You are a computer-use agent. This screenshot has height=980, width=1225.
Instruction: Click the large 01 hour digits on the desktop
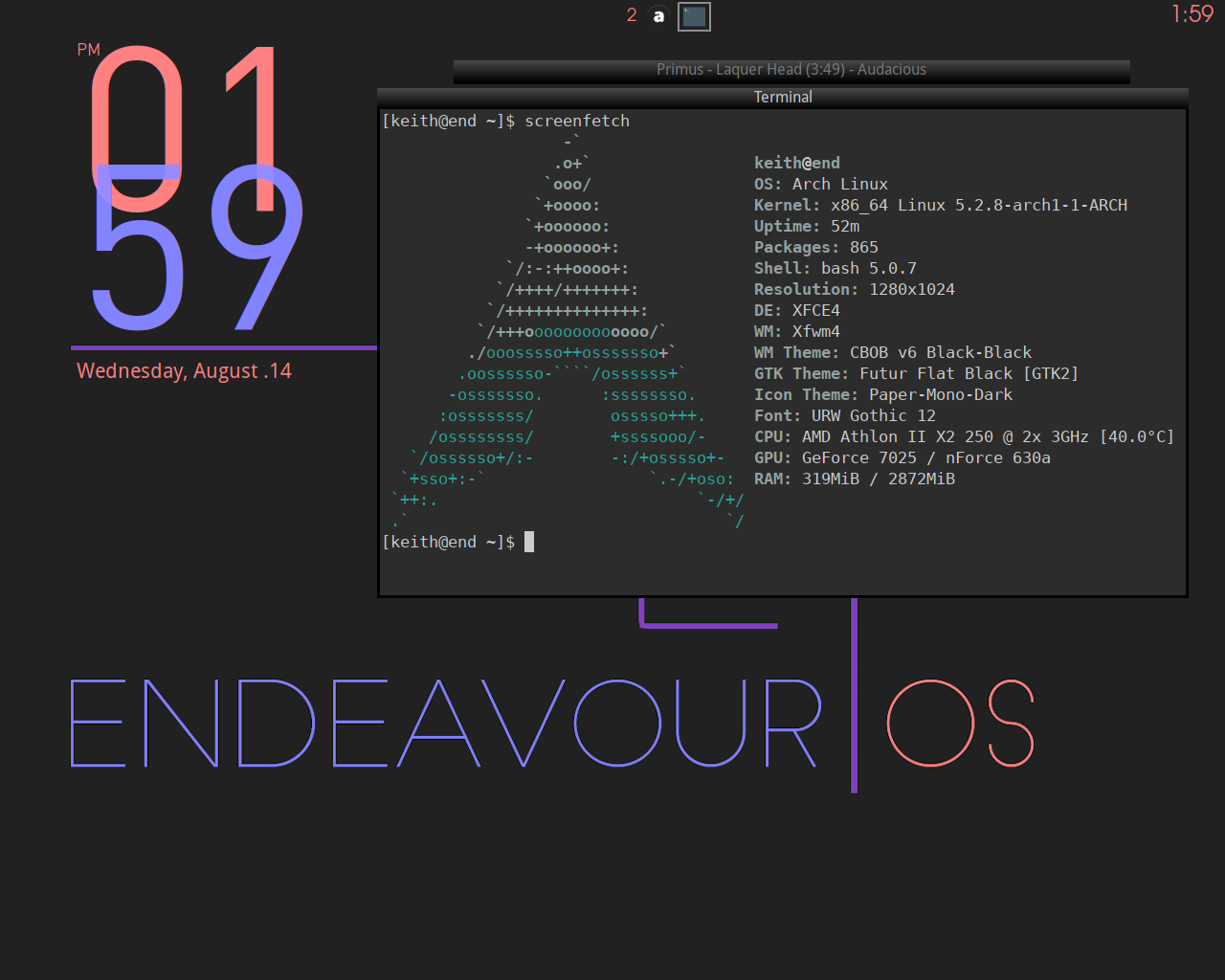185,129
